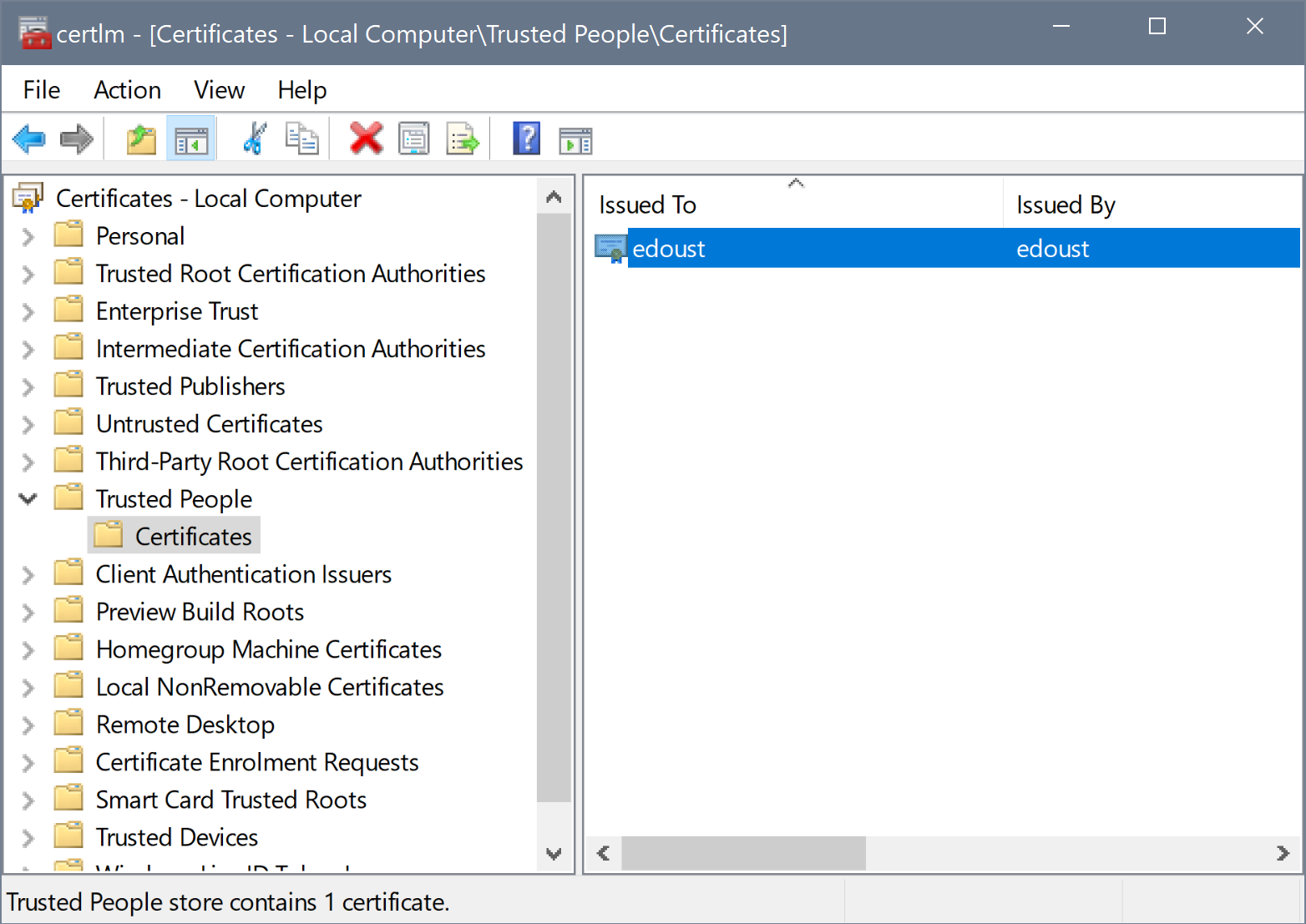Viewport: 1306px width, 924px height.
Task: Open the File menu
Action: click(42, 89)
